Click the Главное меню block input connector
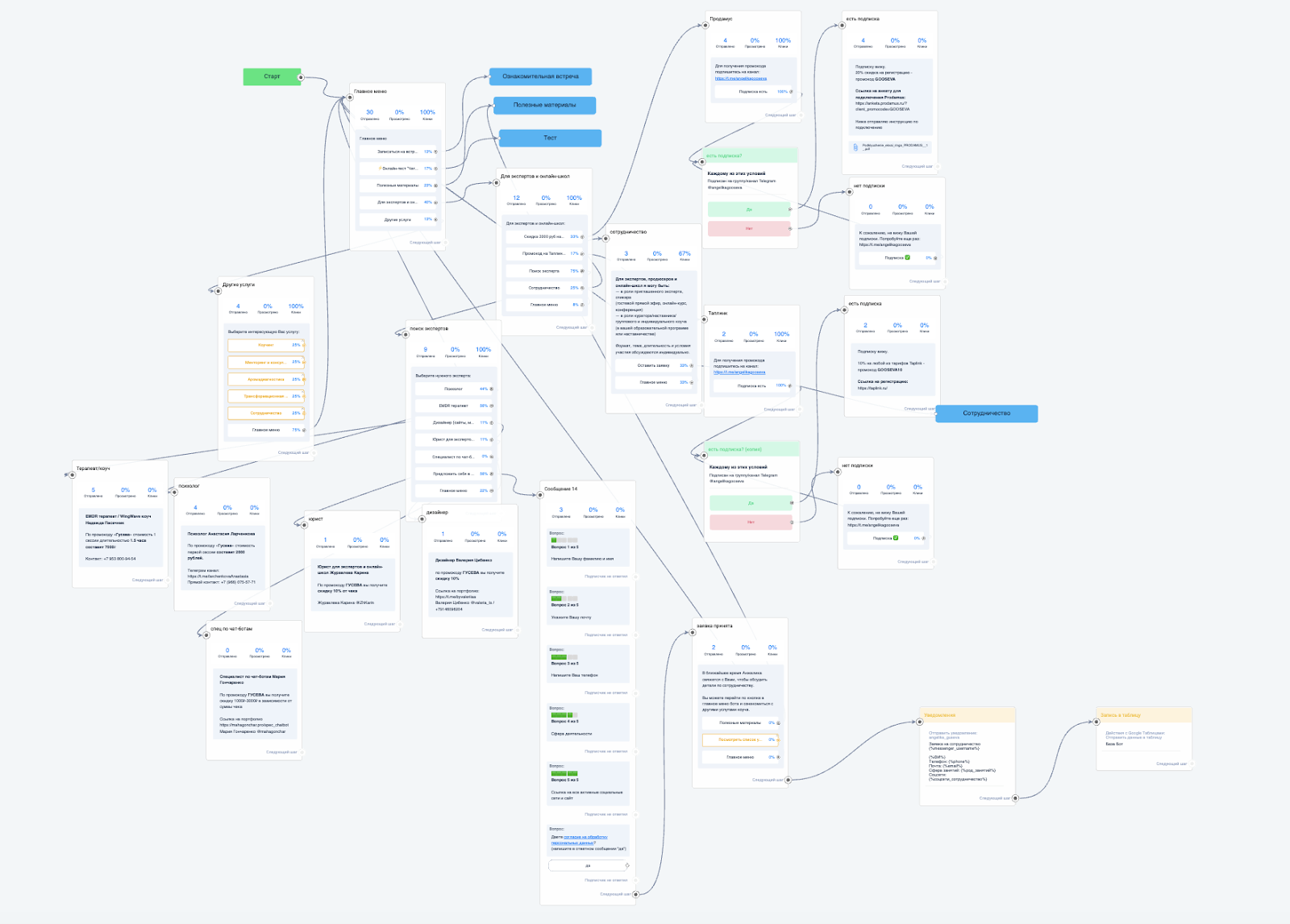Screen dimensions: 1290x924 coord(350,98)
